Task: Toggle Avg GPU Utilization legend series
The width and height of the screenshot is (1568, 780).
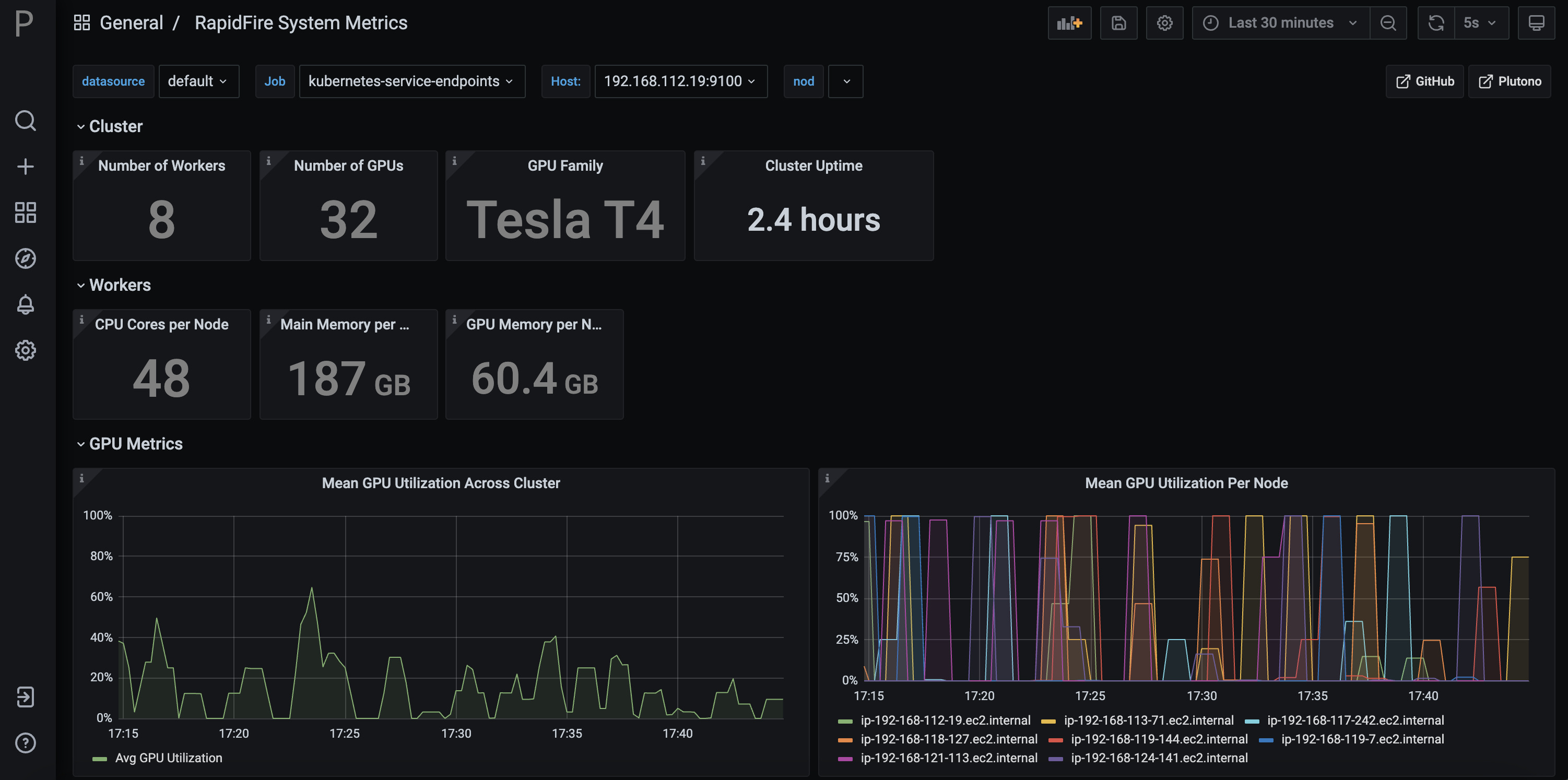Action: [169, 758]
